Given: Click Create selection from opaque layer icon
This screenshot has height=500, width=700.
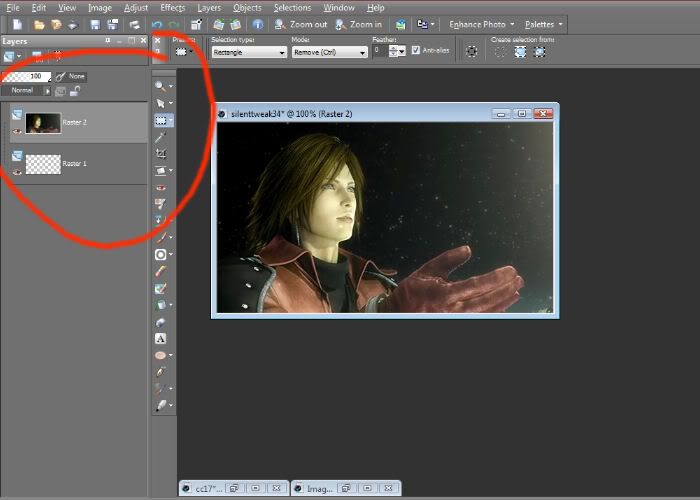Looking at the screenshot, I should click(x=520, y=52).
